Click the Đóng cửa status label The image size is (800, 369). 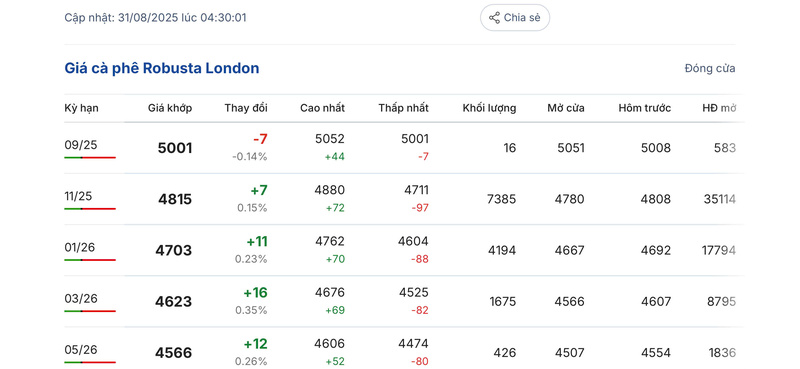[x=710, y=68]
